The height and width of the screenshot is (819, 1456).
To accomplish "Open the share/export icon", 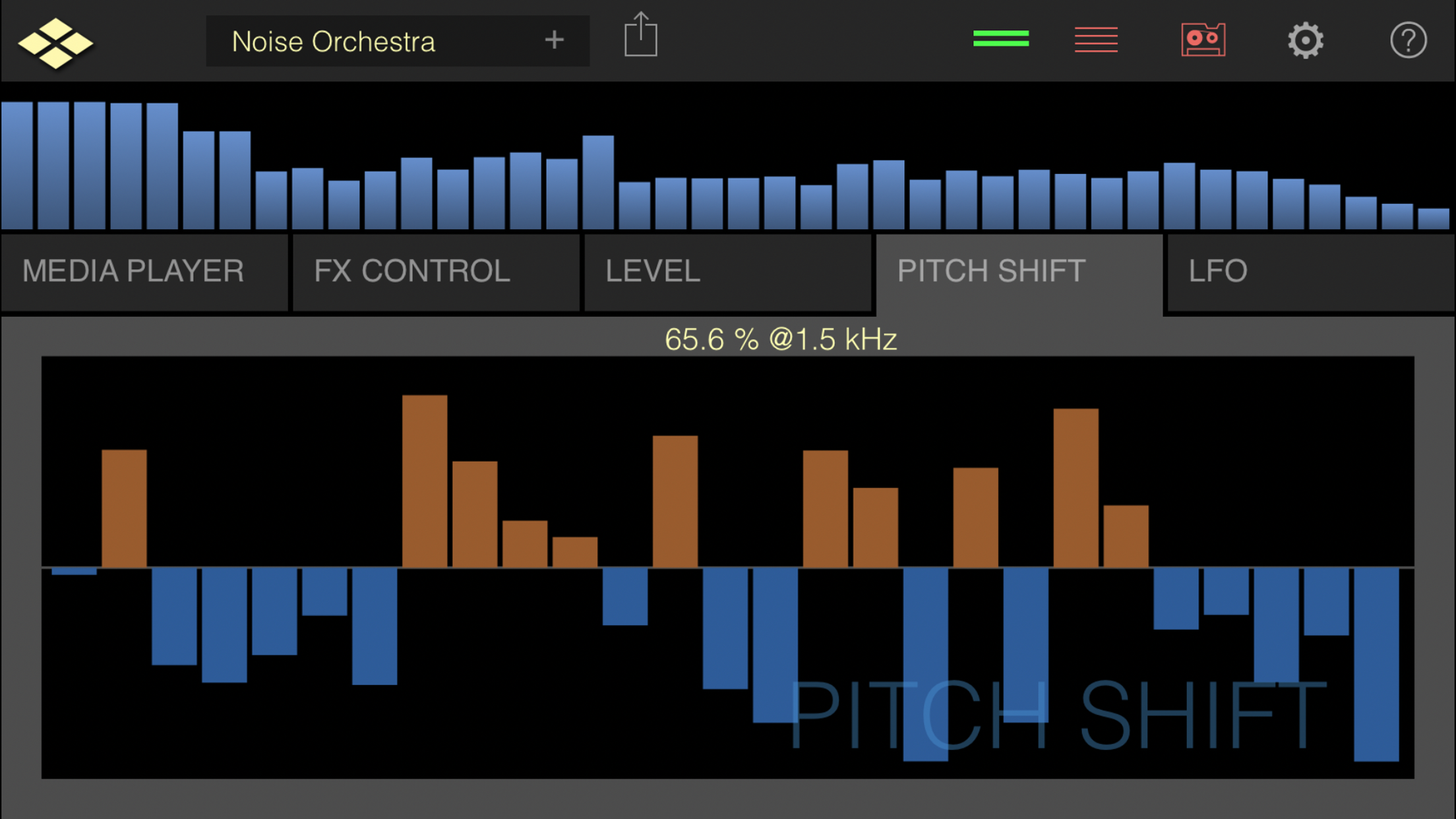I will pyautogui.click(x=640, y=36).
